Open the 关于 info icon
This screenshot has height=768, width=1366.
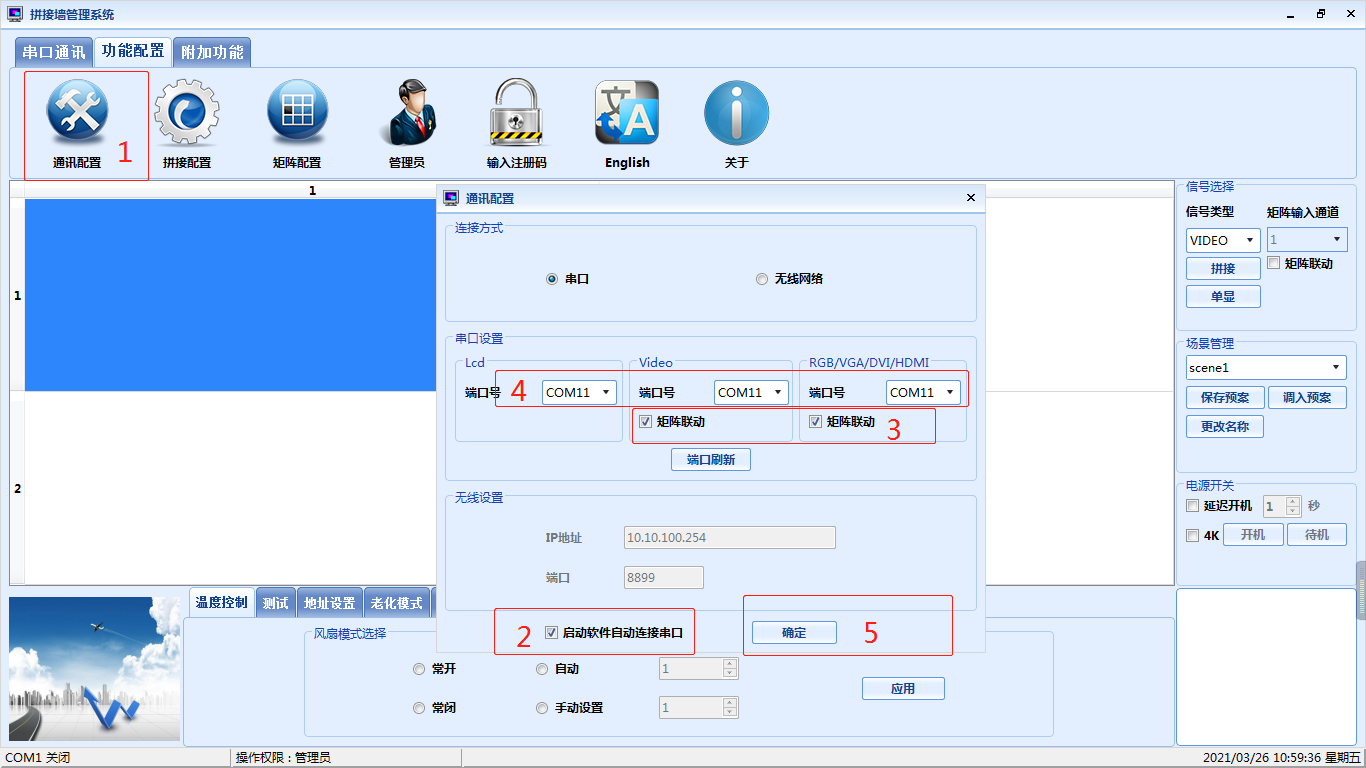pos(736,113)
